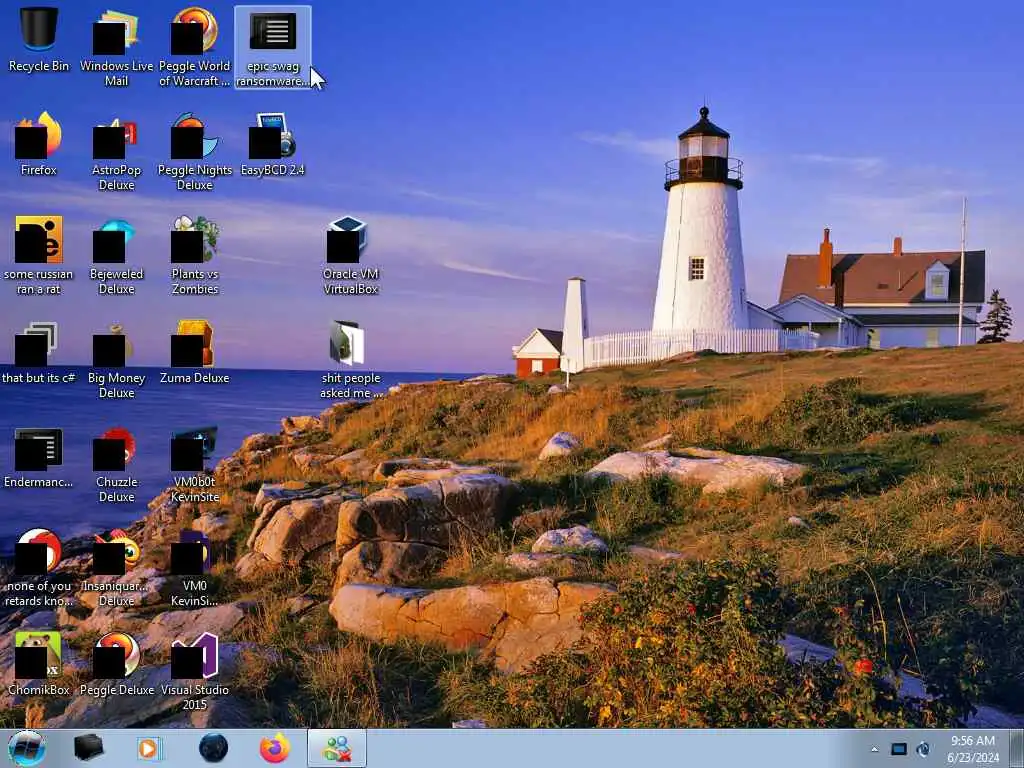Select the epic swag ransomware icon
The width and height of the screenshot is (1024, 768).
pos(273,47)
